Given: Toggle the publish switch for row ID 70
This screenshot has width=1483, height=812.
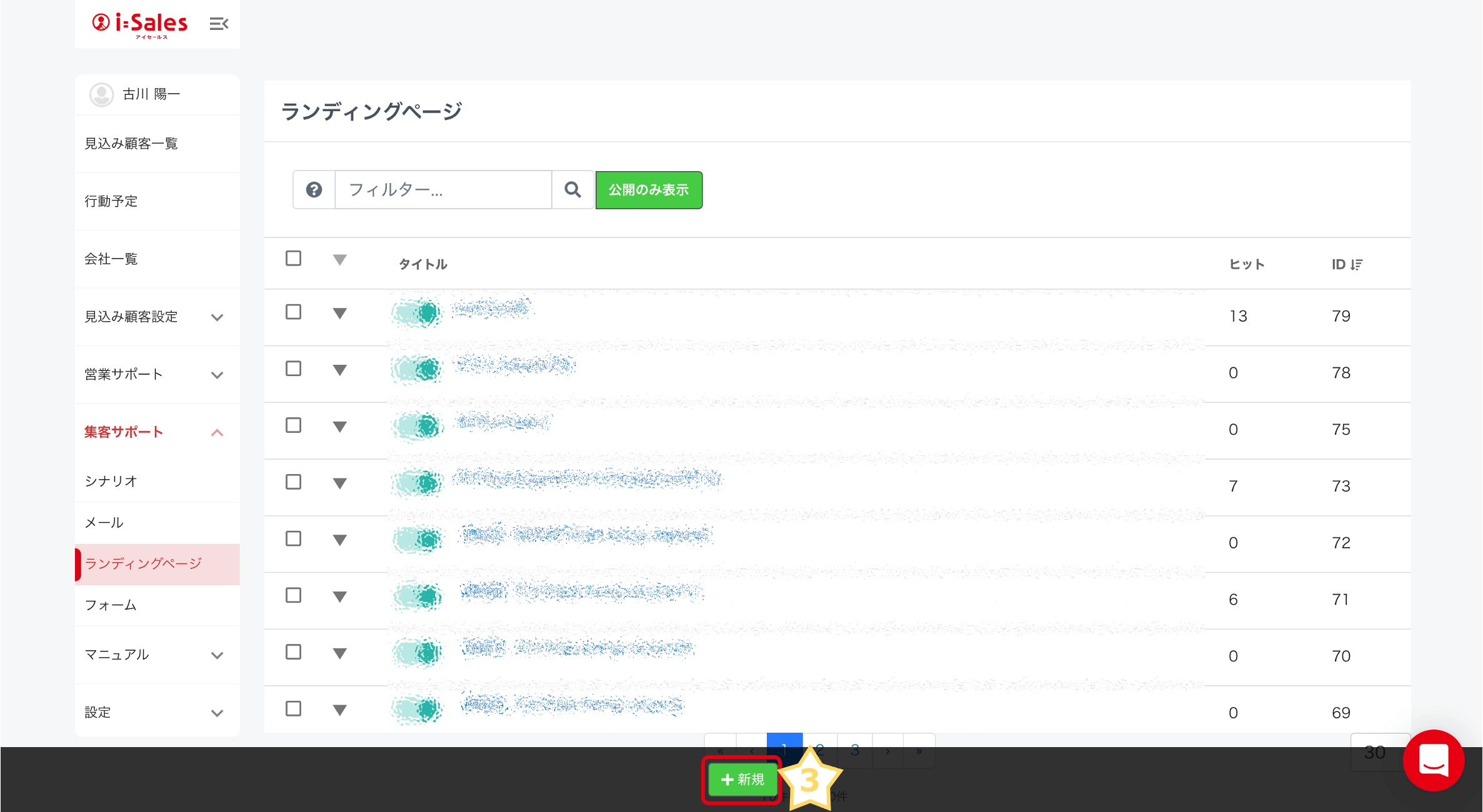Looking at the screenshot, I should [x=417, y=653].
